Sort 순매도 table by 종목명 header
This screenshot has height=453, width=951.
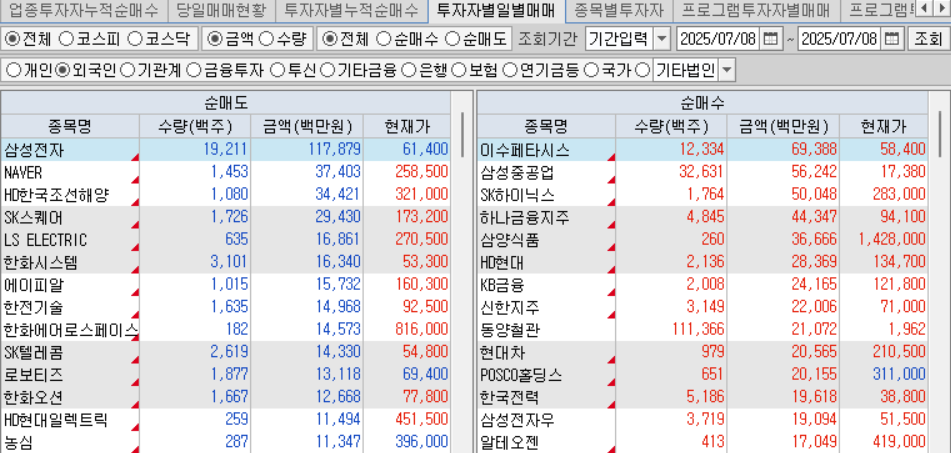[70, 126]
